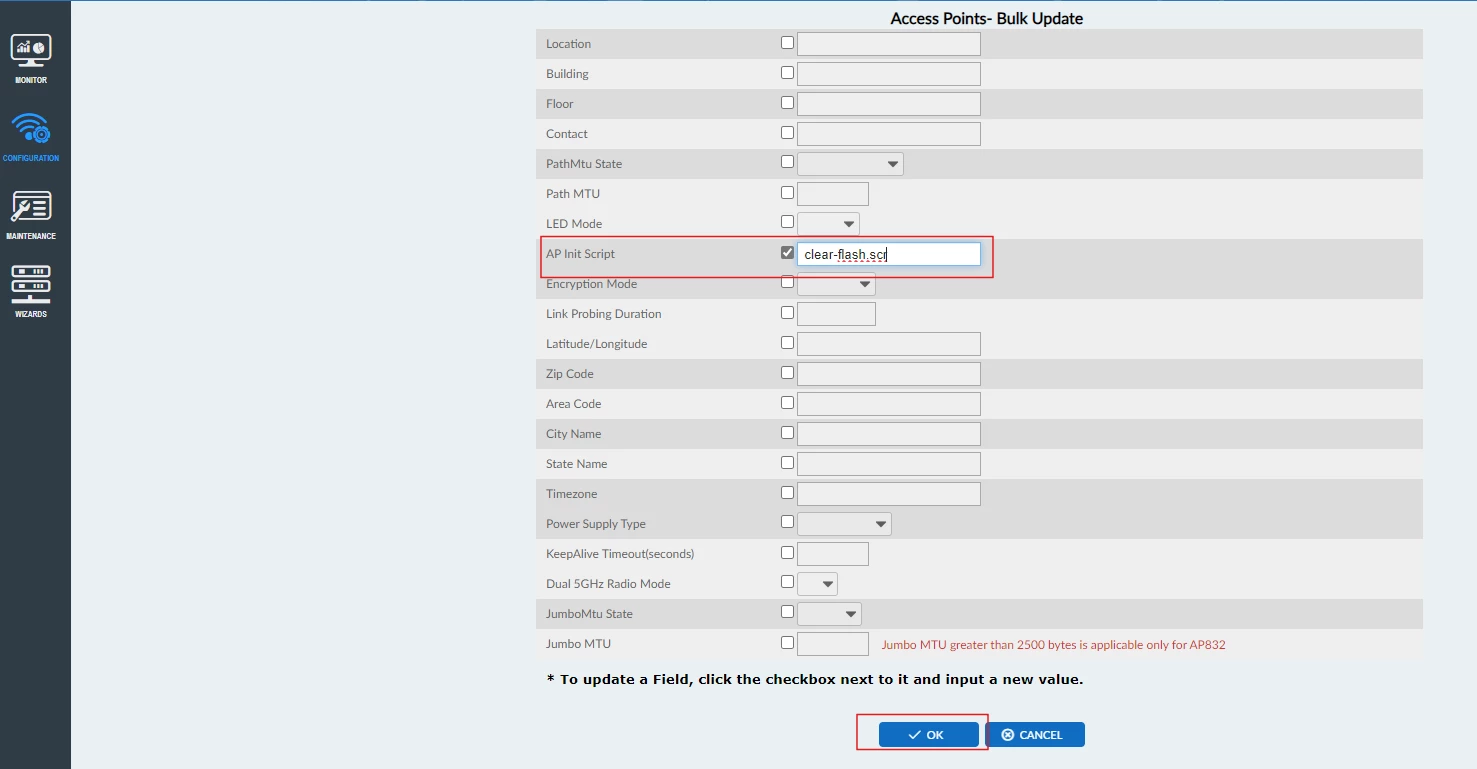The width and height of the screenshot is (1477, 769).
Task: Open the Maintenance wrench icon
Action: 31,207
